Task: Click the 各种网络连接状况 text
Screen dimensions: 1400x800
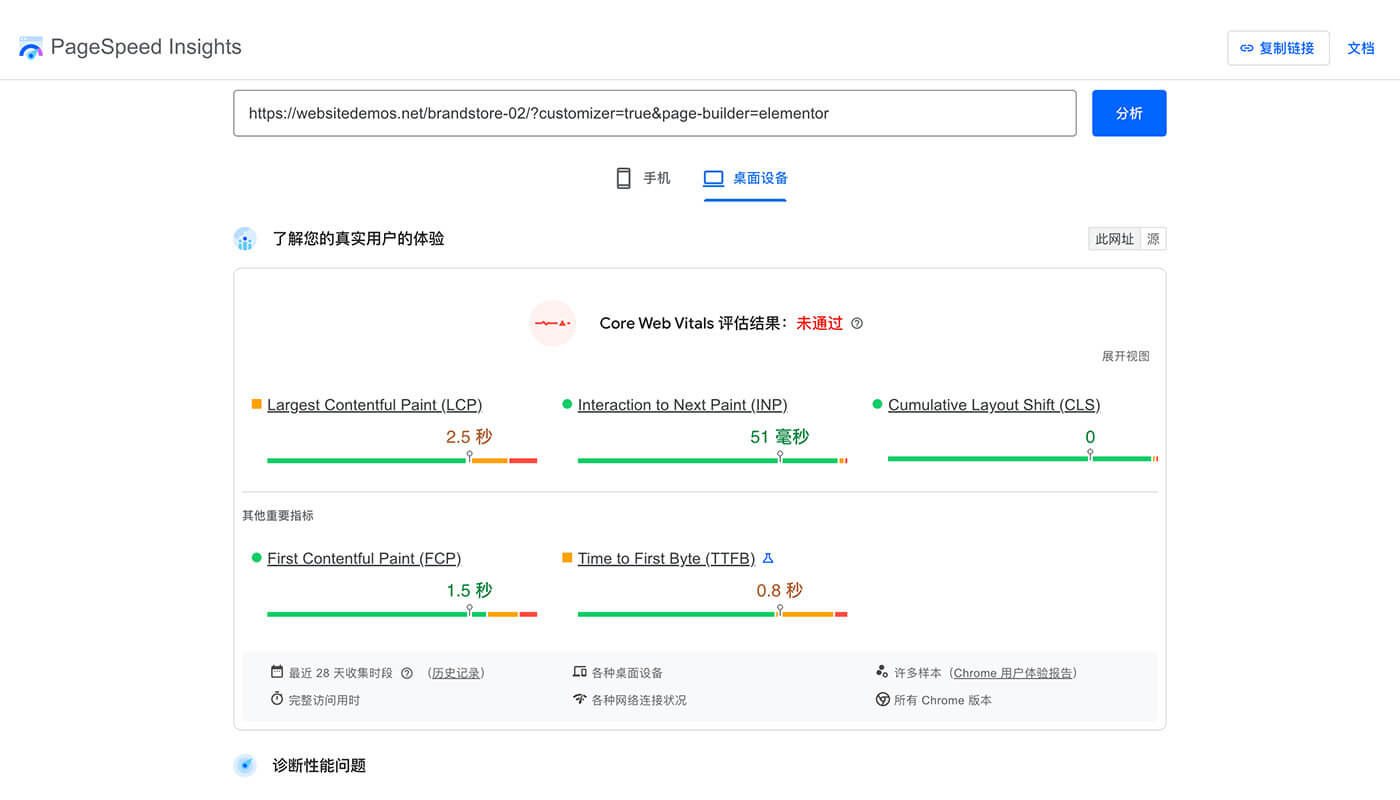Action: (x=639, y=700)
